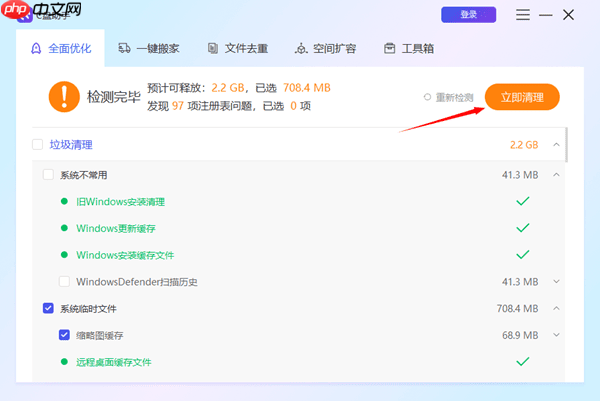Click the checkmark for Windows更新缓存

coord(523,228)
